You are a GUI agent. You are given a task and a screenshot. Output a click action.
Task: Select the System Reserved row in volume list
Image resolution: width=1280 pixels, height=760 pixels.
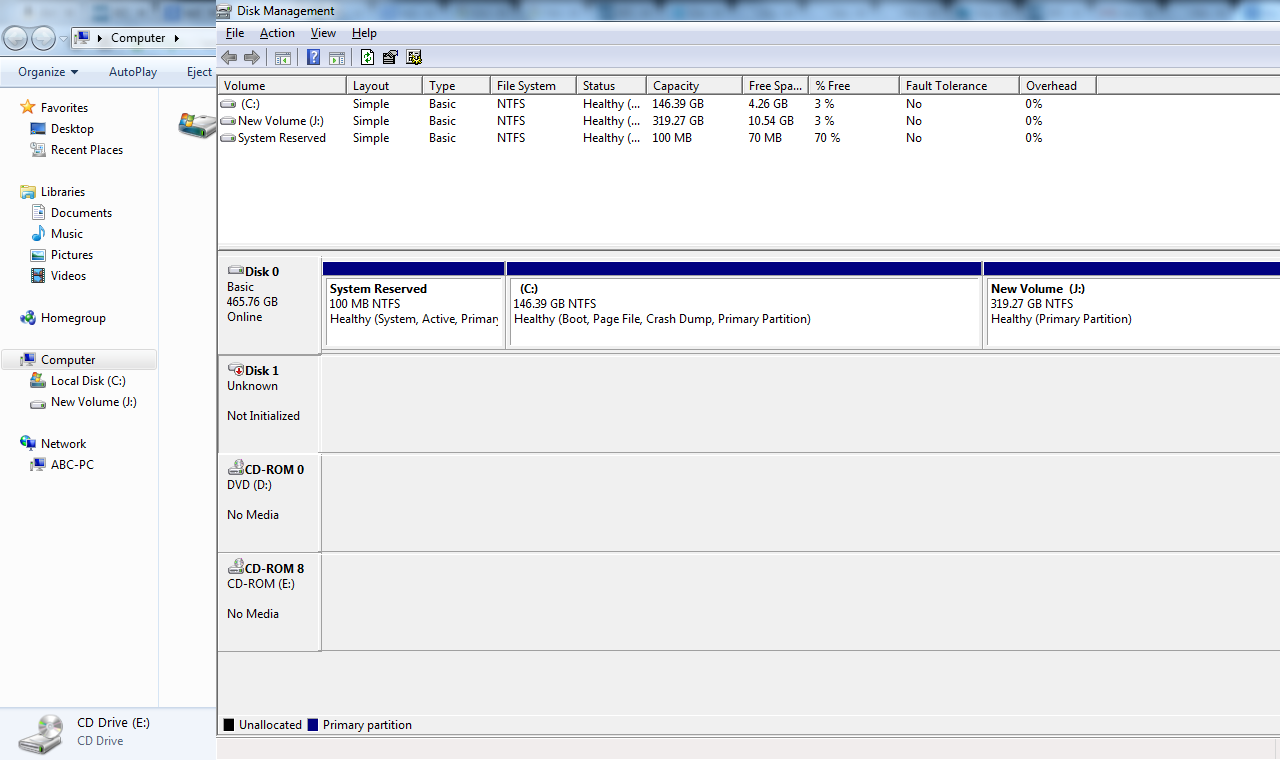point(748,138)
